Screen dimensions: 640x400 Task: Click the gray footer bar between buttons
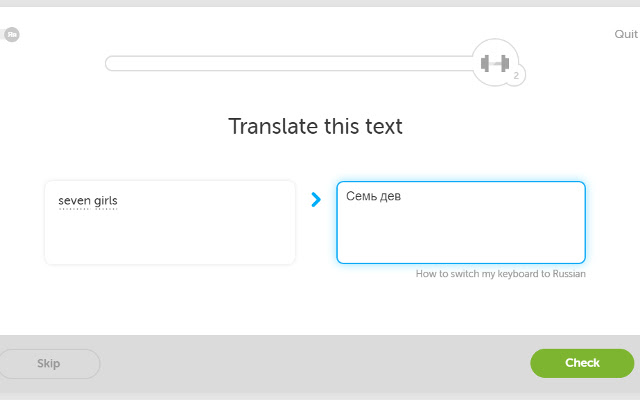click(314, 363)
